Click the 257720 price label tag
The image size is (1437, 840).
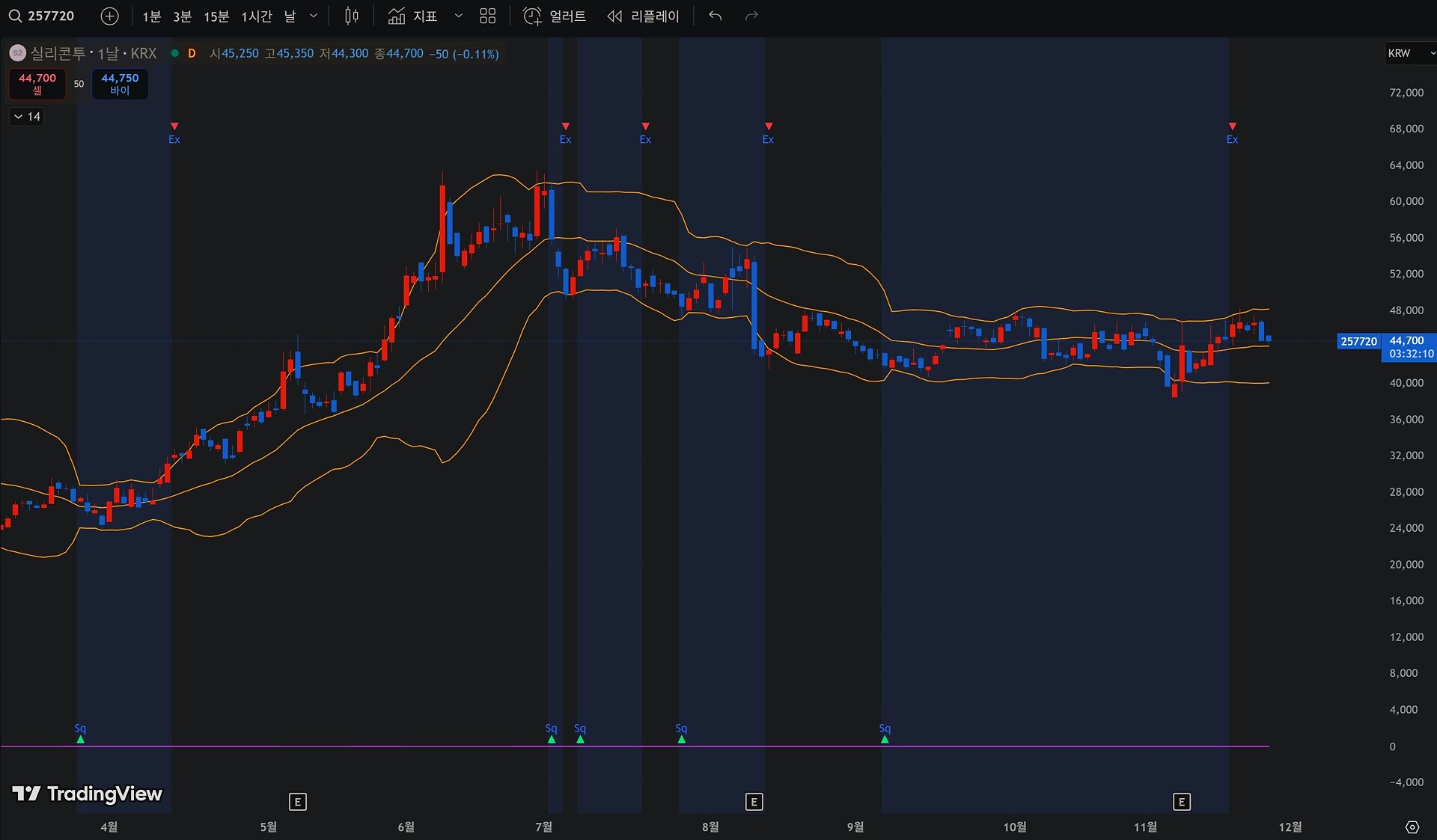click(x=1358, y=341)
